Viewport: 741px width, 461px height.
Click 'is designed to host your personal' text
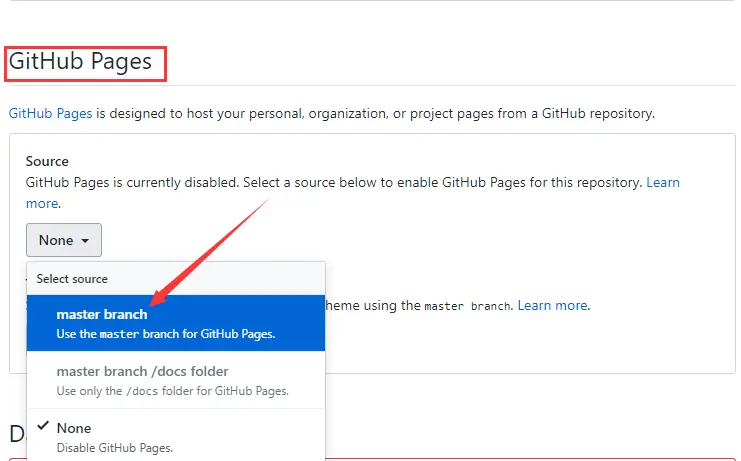[x=200, y=113]
